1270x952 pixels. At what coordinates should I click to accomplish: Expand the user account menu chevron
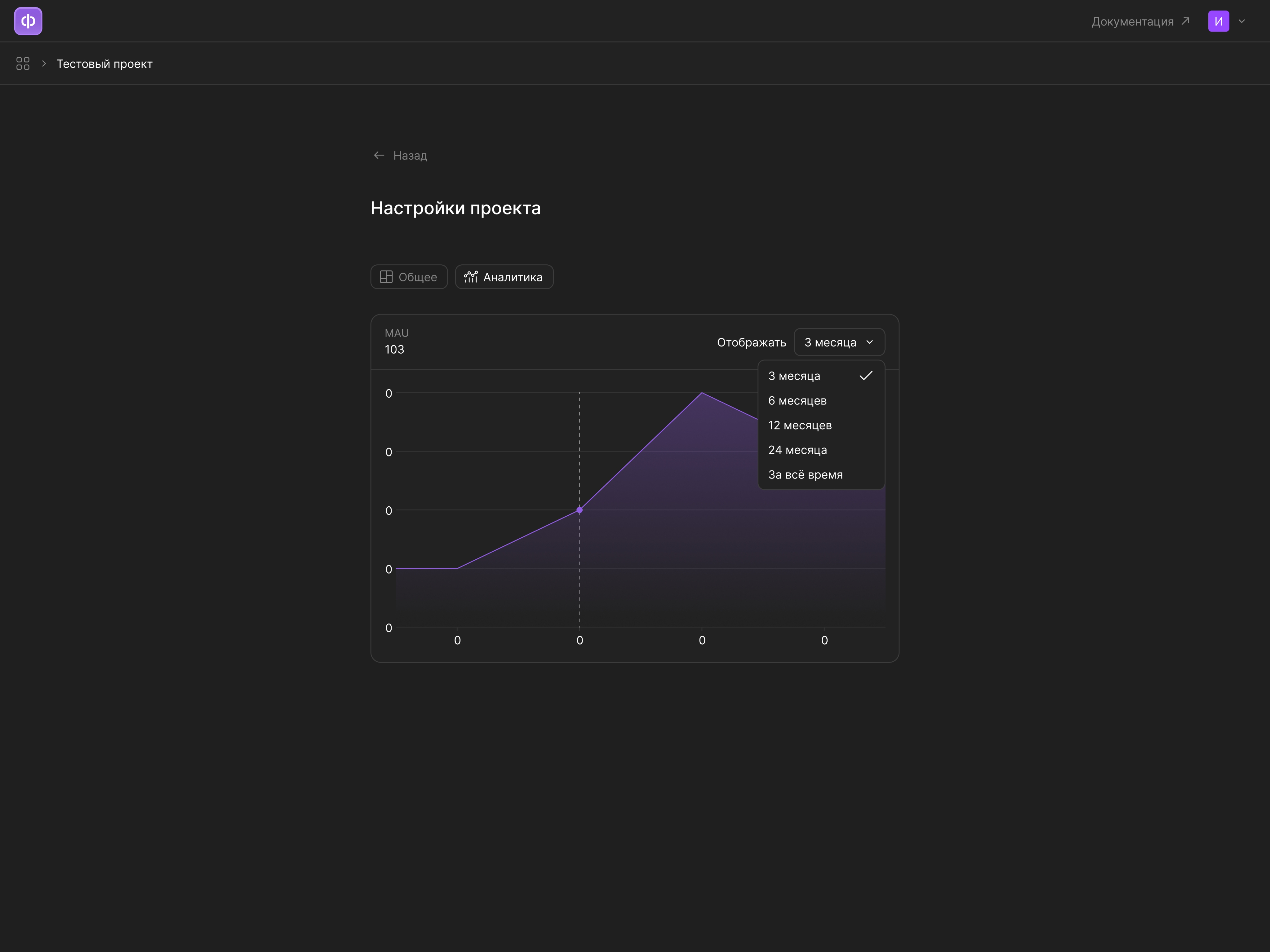click(x=1242, y=21)
